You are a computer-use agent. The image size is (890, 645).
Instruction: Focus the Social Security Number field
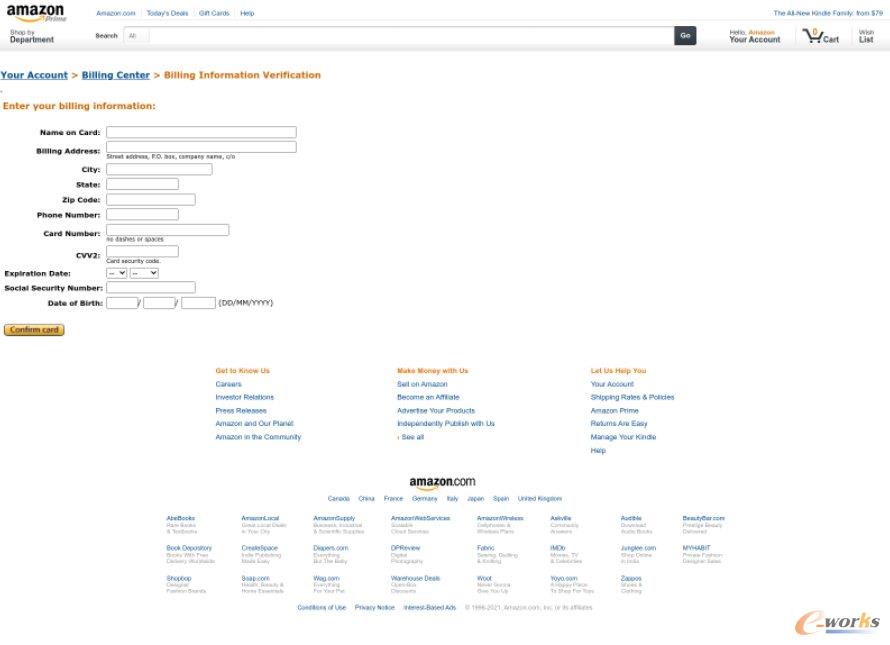151,287
